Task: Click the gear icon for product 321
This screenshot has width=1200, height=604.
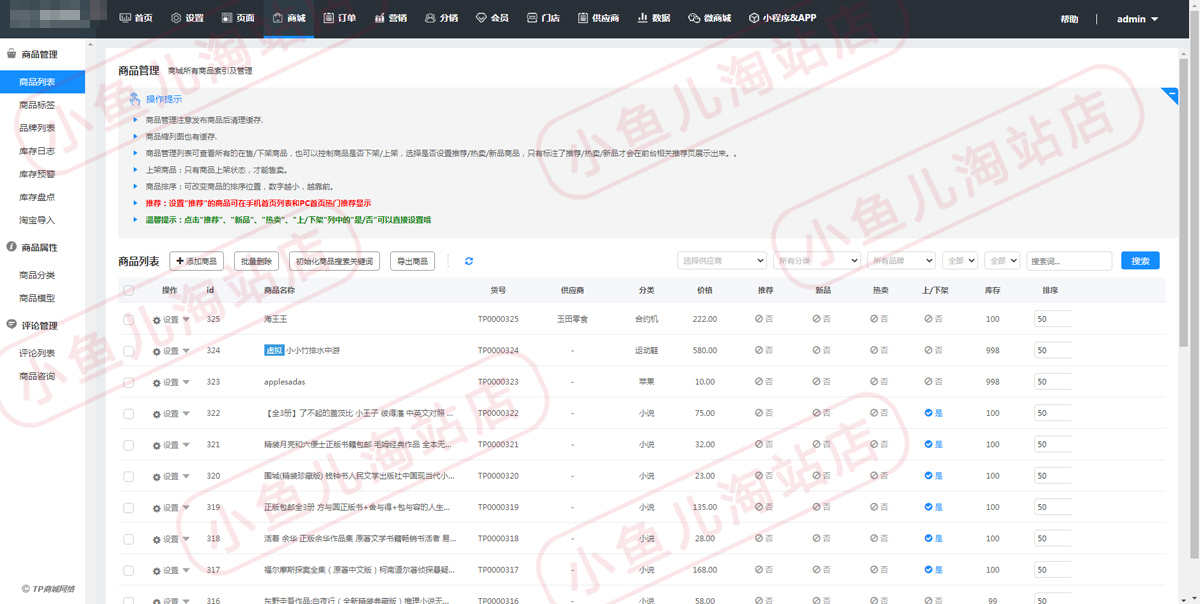Action: coord(157,445)
